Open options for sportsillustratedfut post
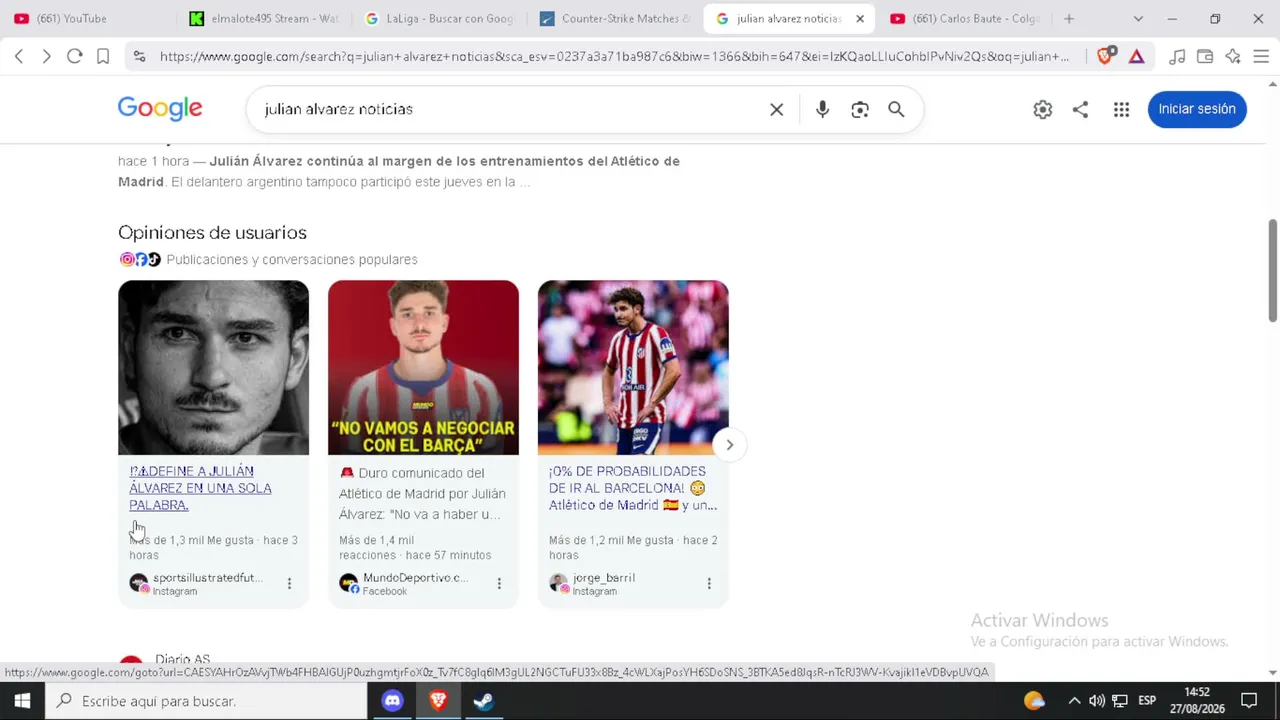The image size is (1280, 720). pyautogui.click(x=289, y=583)
